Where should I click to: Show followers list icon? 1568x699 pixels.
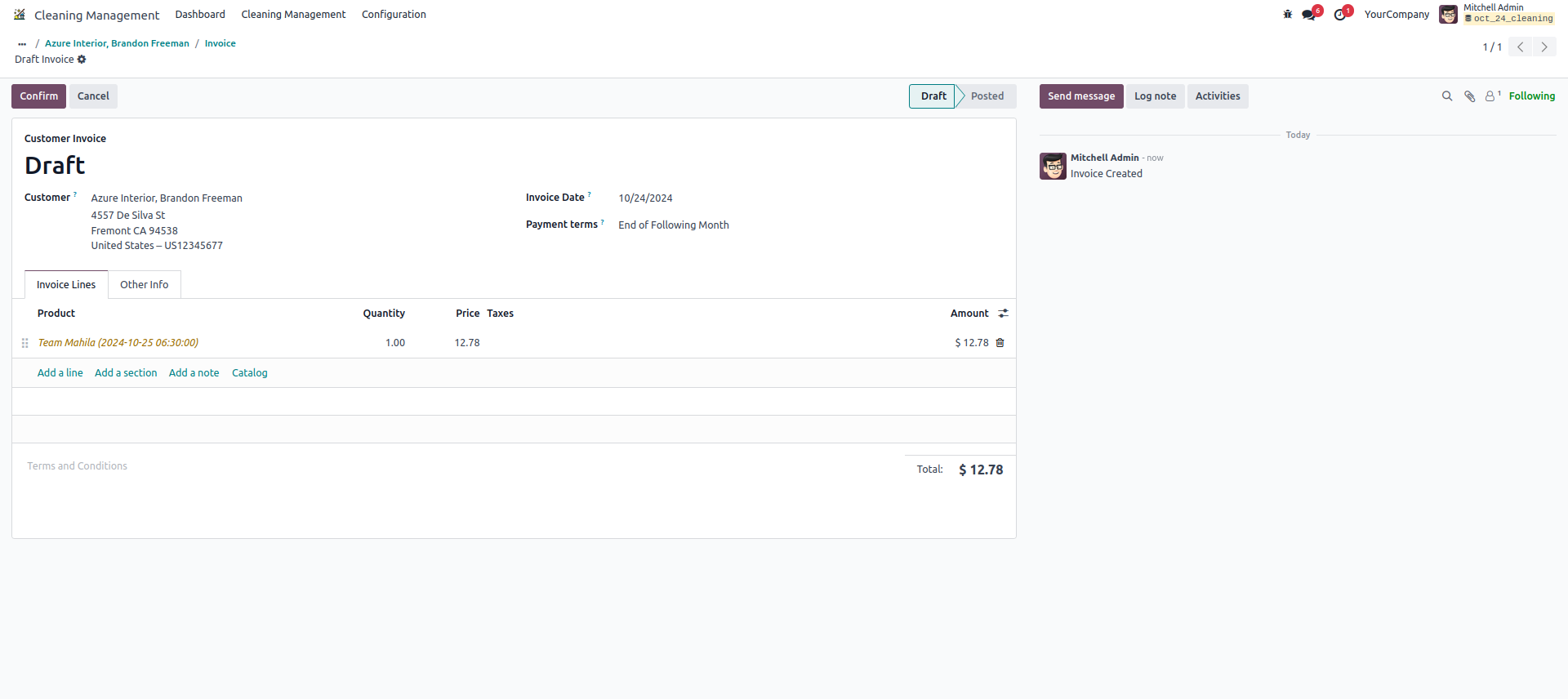[1491, 96]
